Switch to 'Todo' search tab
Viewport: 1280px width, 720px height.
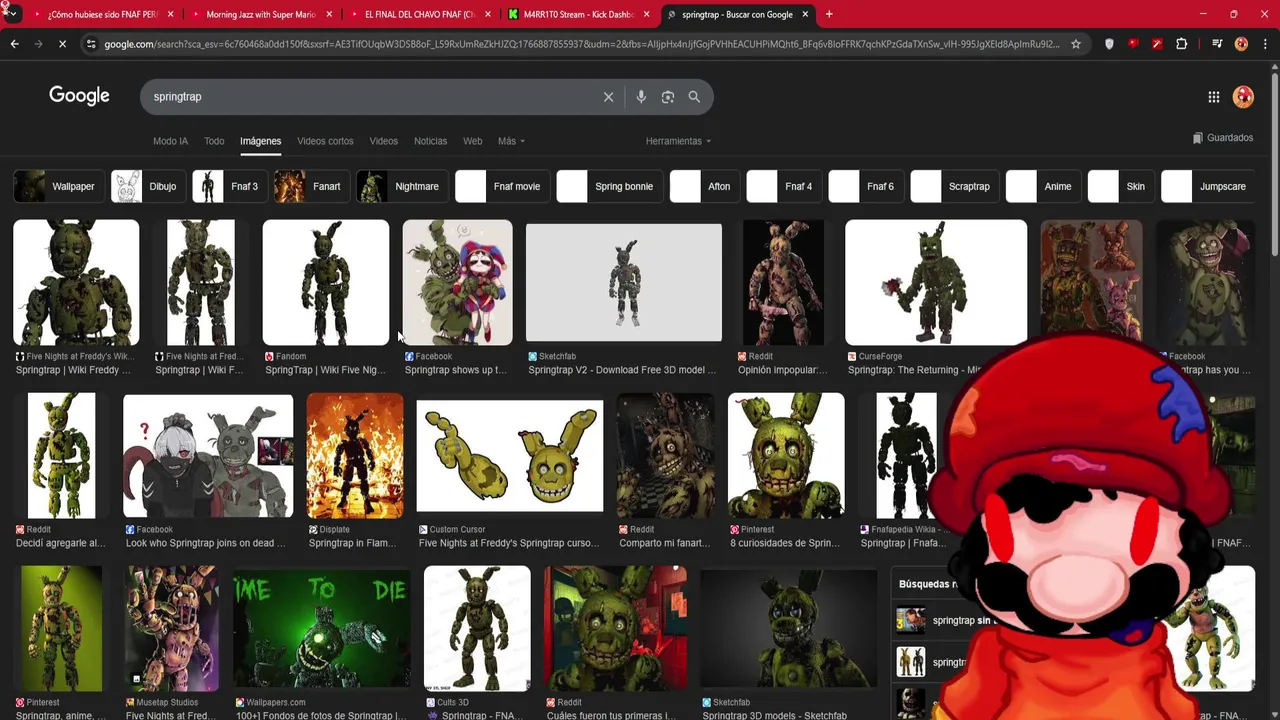(214, 141)
